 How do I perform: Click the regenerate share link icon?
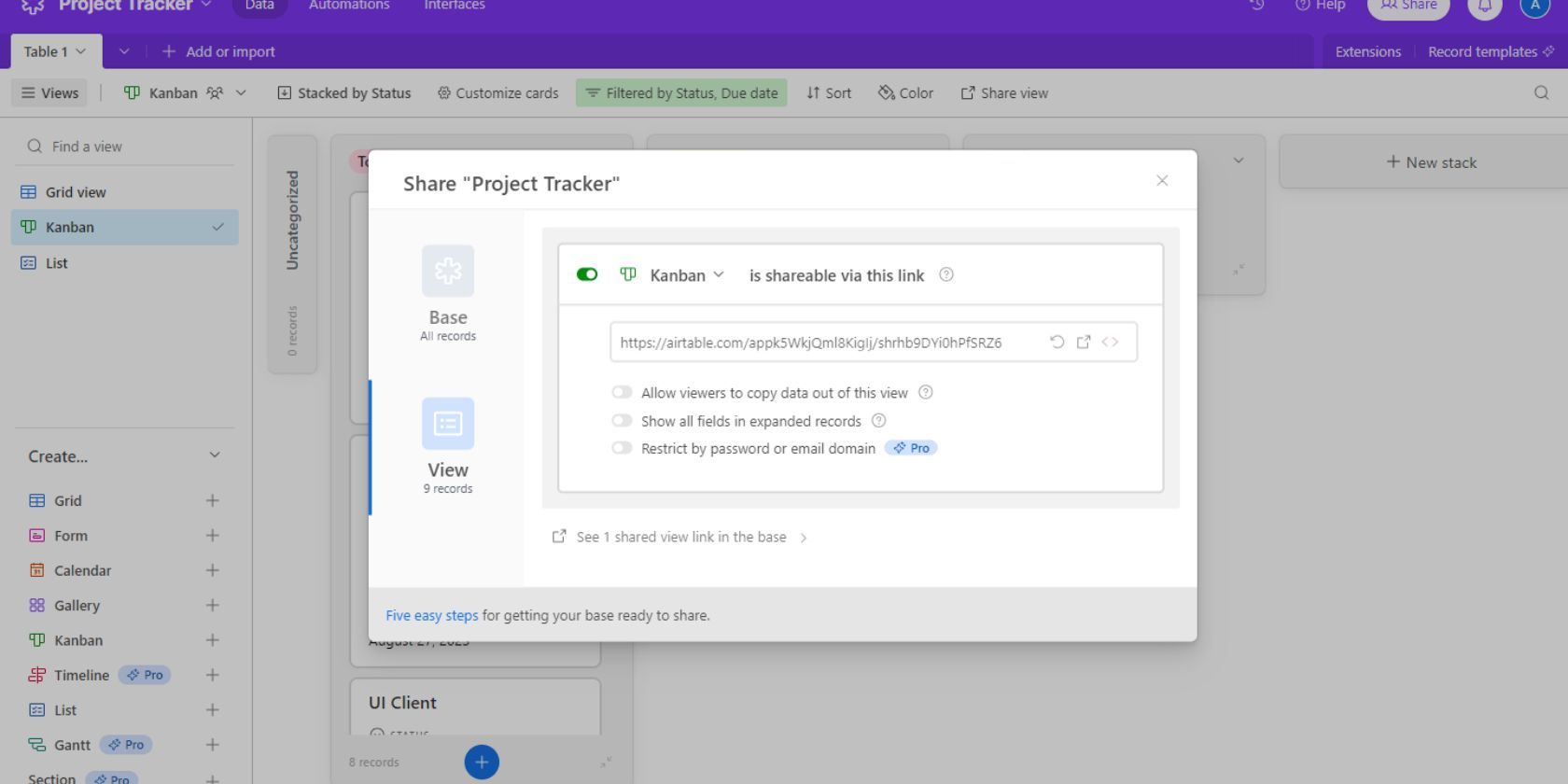[1057, 343]
